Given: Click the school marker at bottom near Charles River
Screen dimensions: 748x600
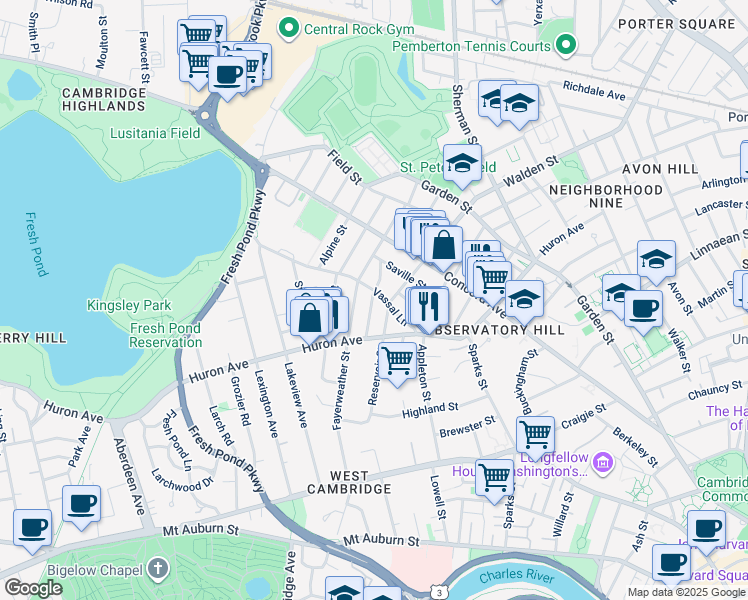Looking at the screenshot, I should (x=344, y=588).
